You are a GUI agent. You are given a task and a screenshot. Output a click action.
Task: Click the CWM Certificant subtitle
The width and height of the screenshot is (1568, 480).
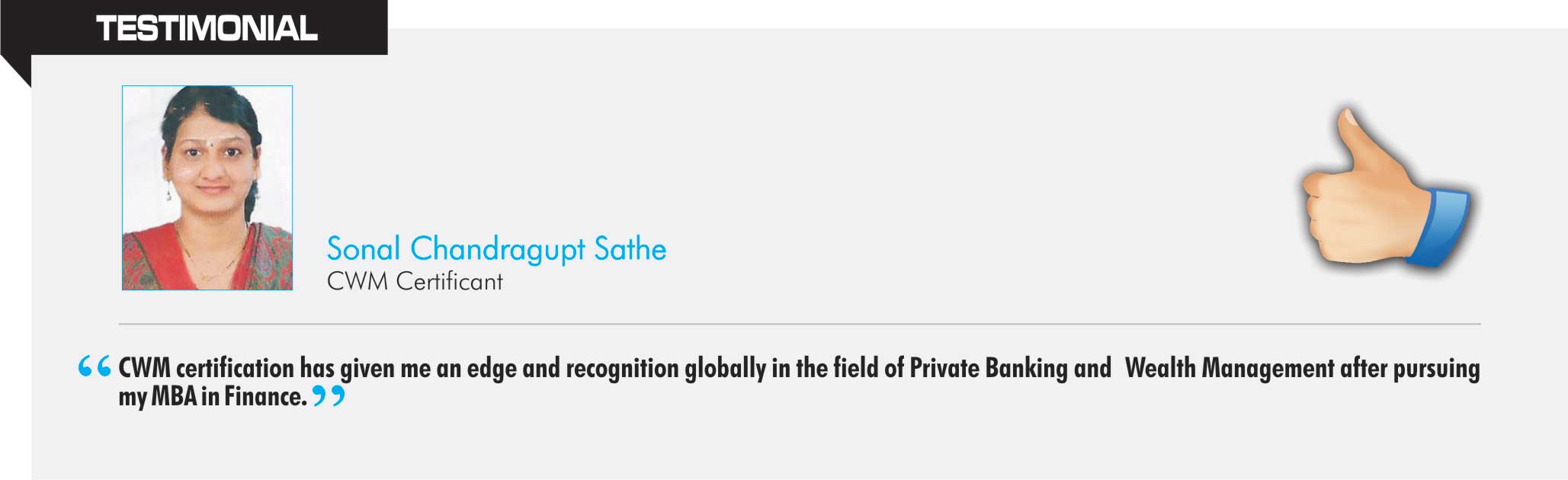pos(415,281)
